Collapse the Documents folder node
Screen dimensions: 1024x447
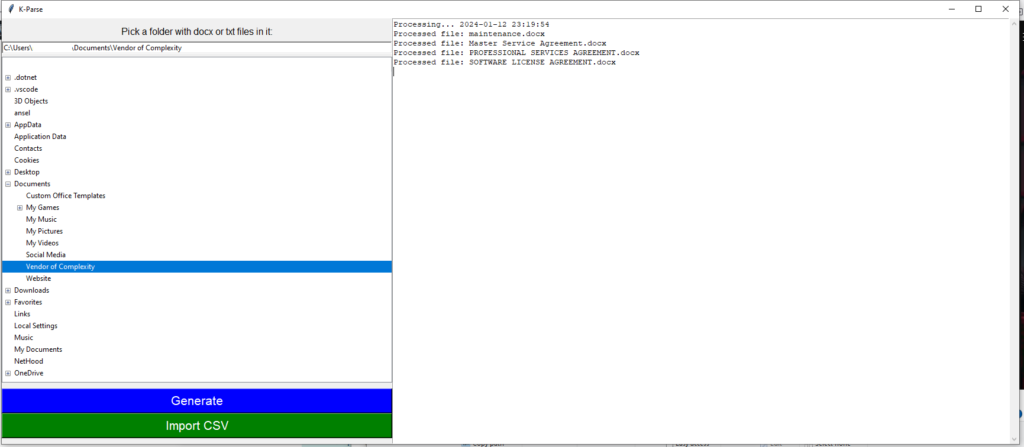pos(8,184)
